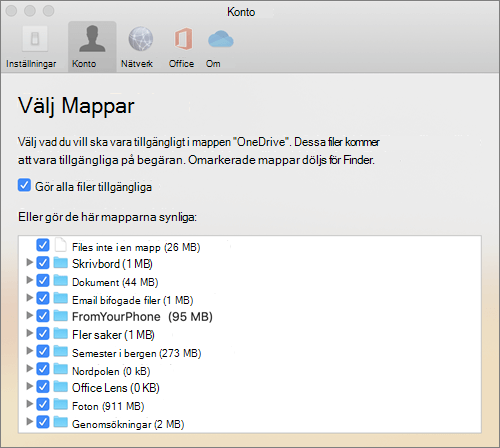Toggle the FromYourPhone checkbox
Screen dimensions: 500x448
coord(43,316)
